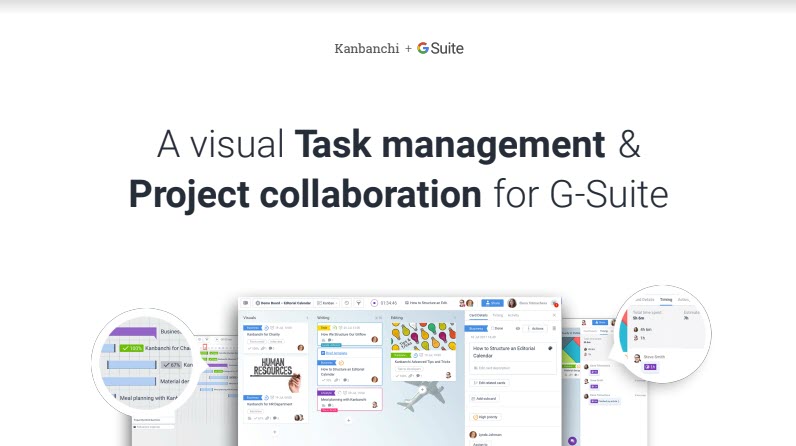Click the card title 'How to Structure an Editorial Calendar'

504,352
